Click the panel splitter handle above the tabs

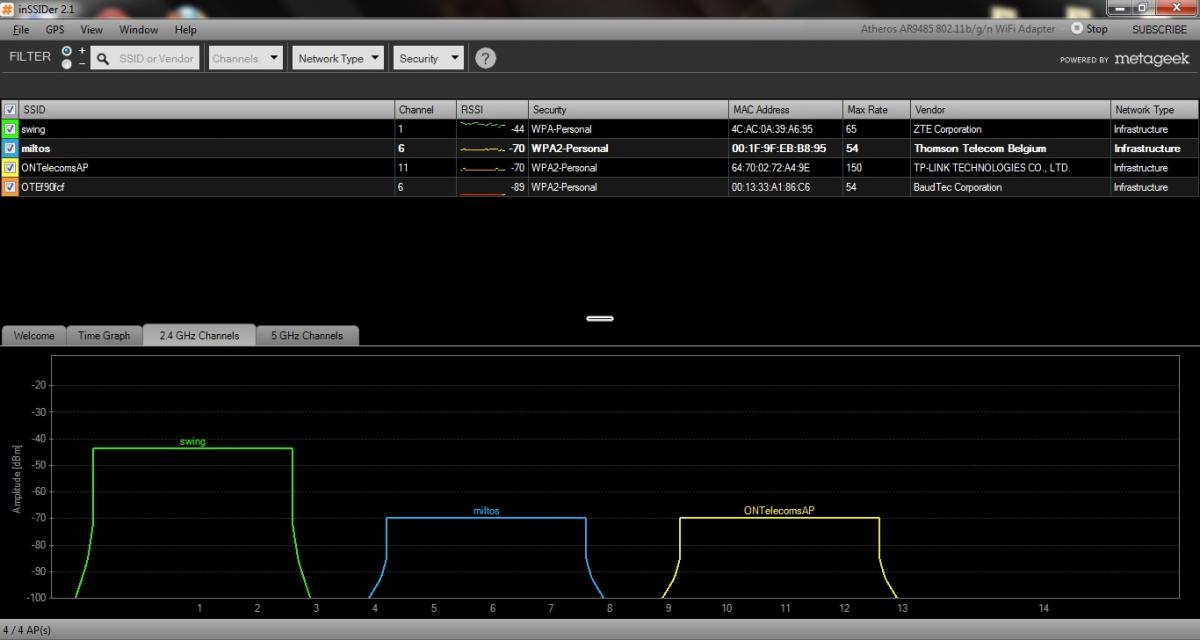(x=600, y=319)
